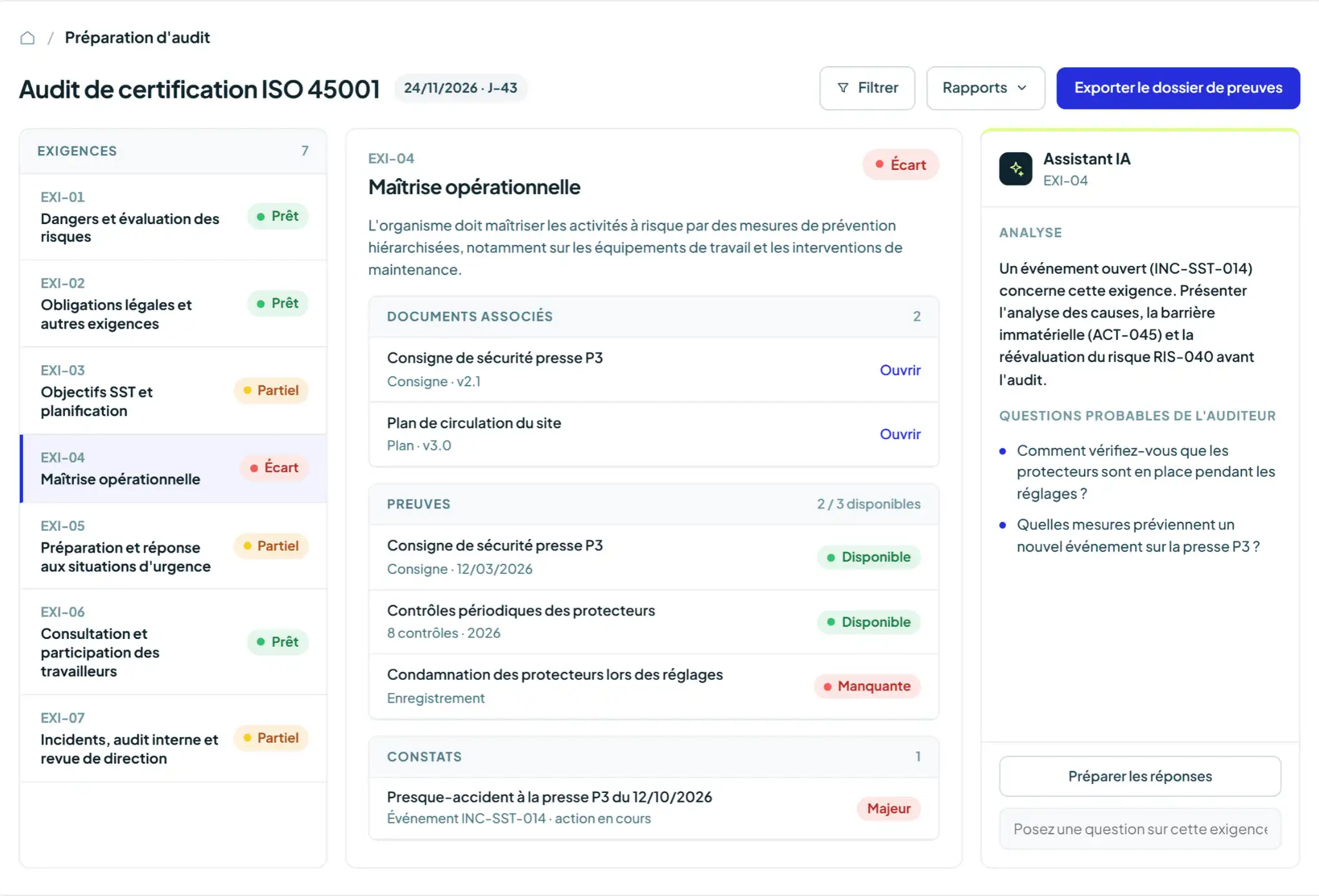This screenshot has width=1319, height=896.
Task: Select EXI-03 Objectifs SST et planification
Action: coord(173,391)
